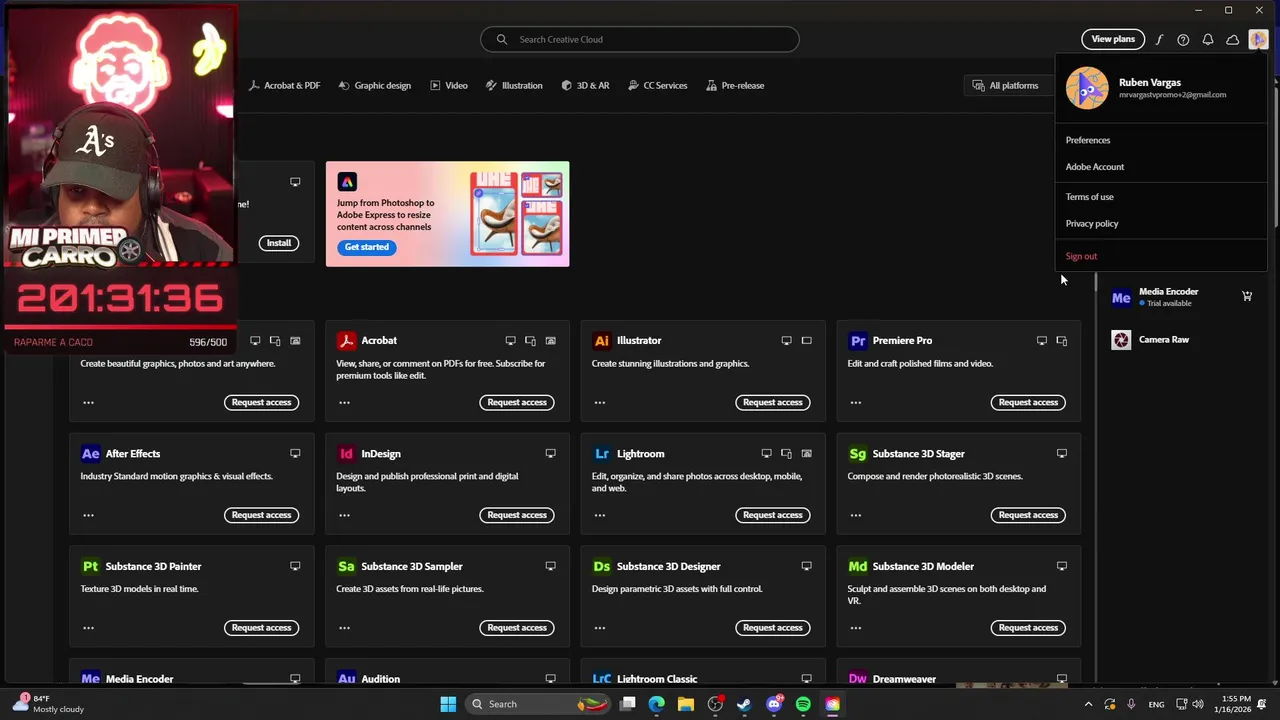Viewport: 1280px width, 720px height.
Task: Open the Acrobat card's three-dot menu
Action: click(344, 402)
